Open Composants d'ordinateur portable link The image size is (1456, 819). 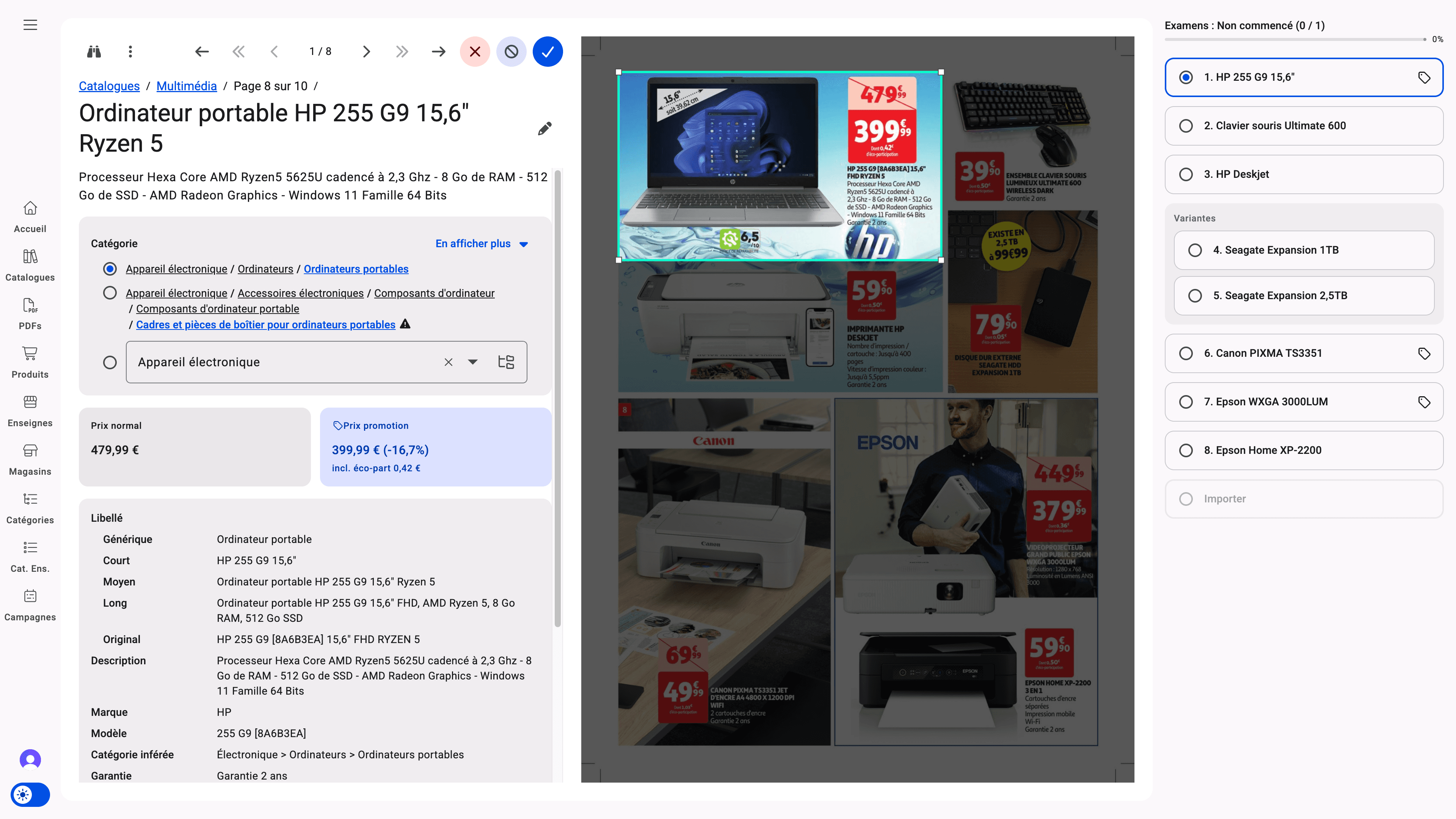pyautogui.click(x=218, y=309)
